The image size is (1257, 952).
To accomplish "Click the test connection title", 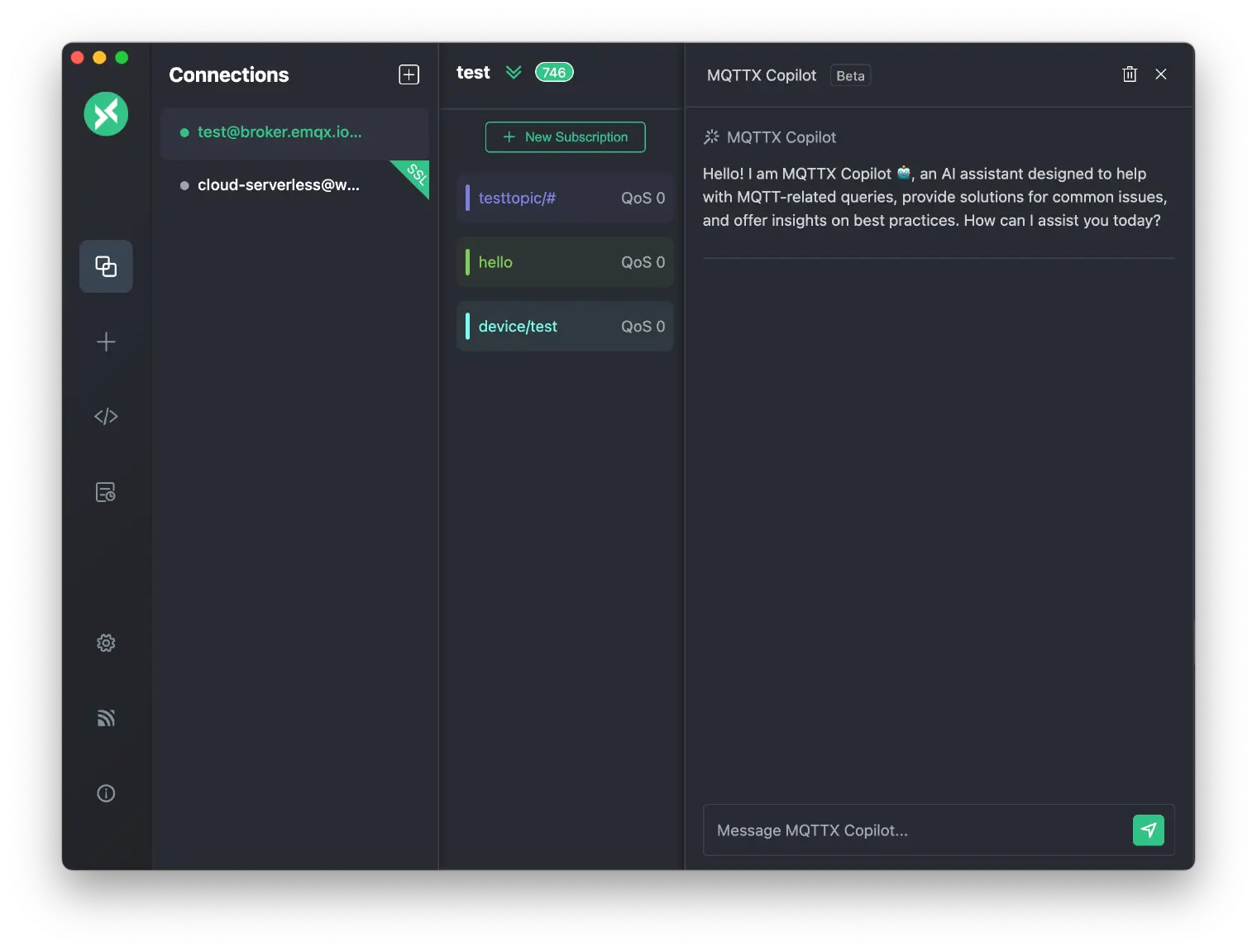I will click(x=473, y=73).
